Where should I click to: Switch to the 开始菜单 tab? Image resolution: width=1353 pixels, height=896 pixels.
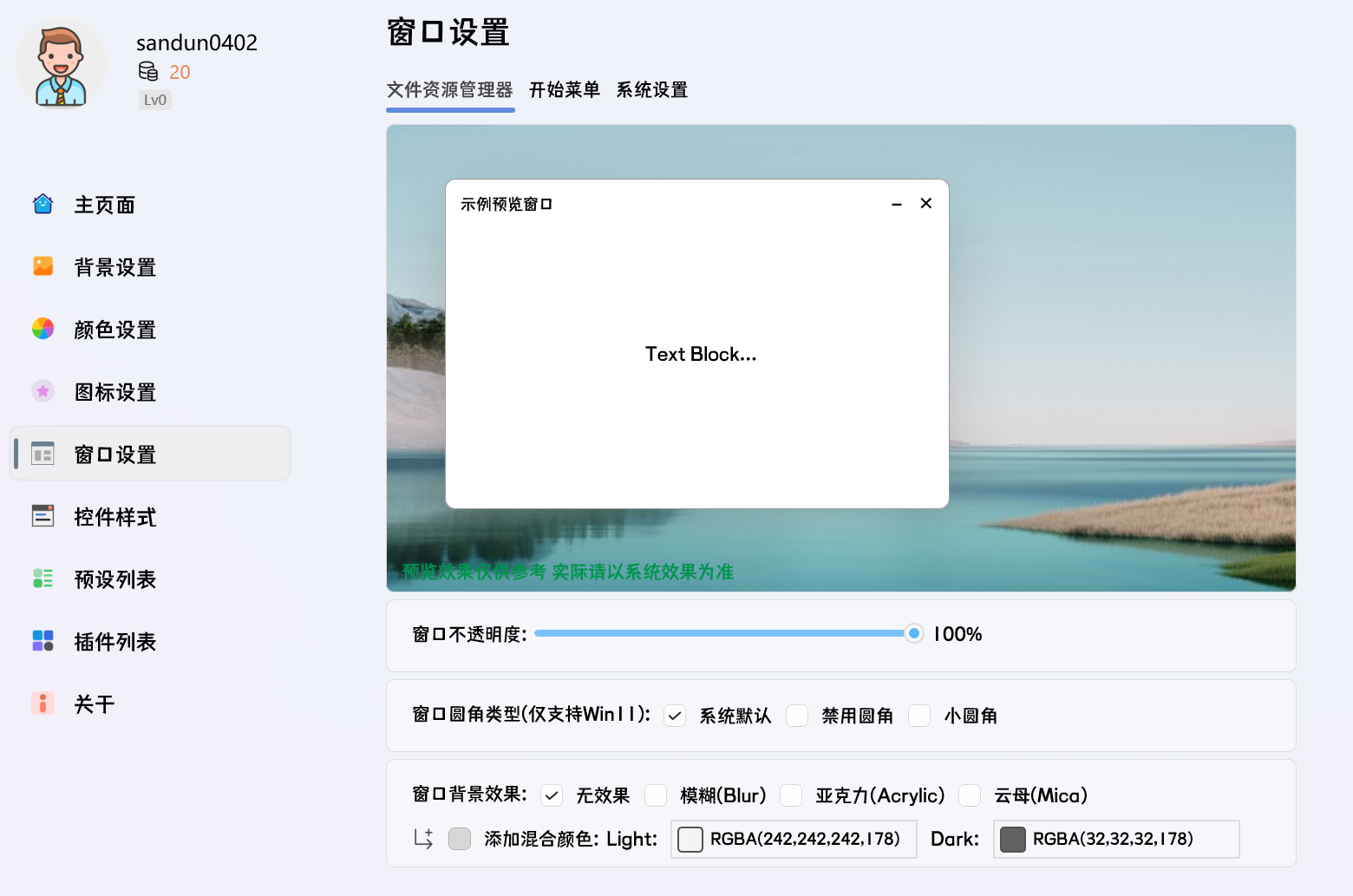point(565,90)
